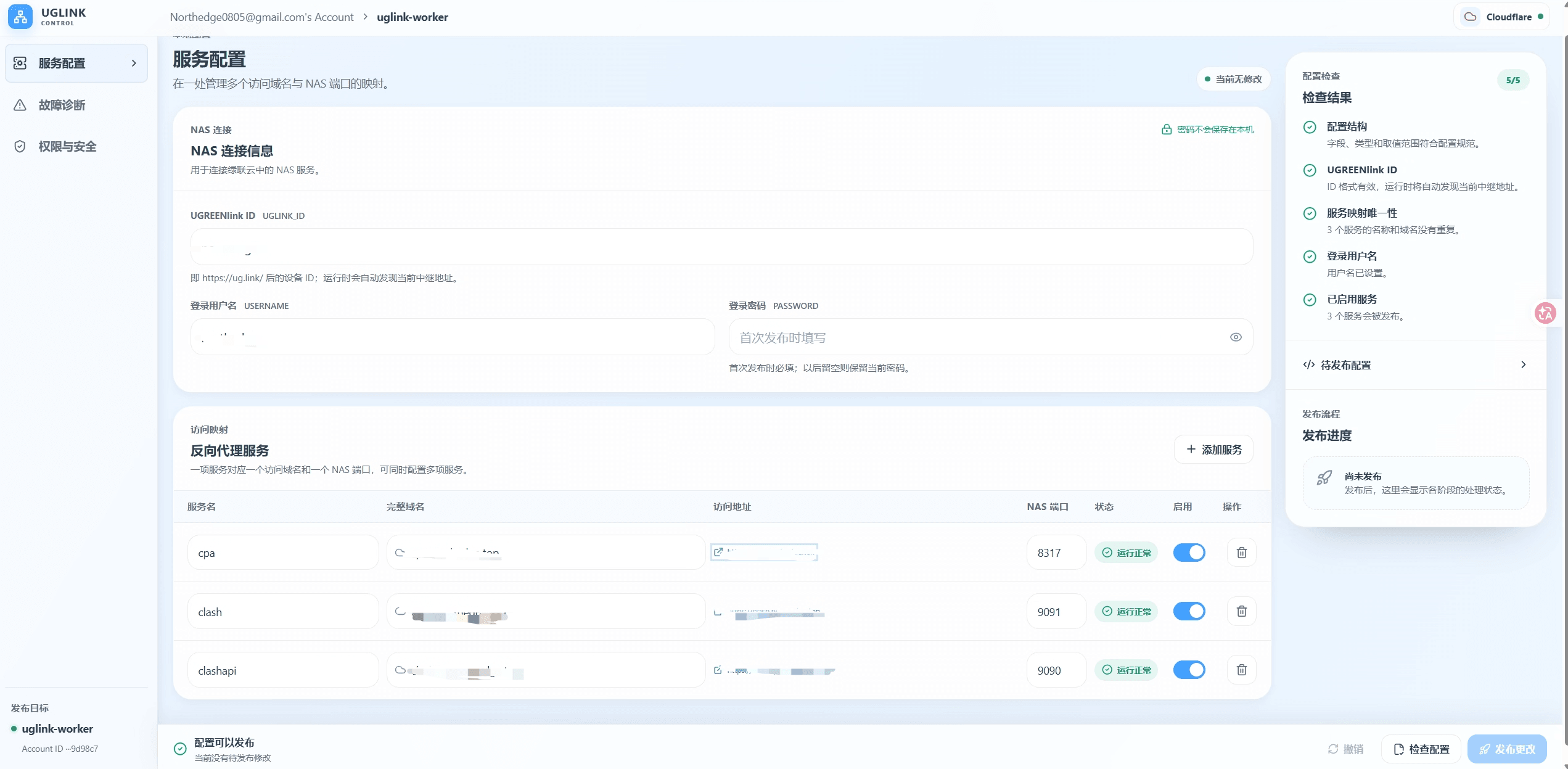Click the 发布更改 button
1568x769 pixels.
point(1507,749)
